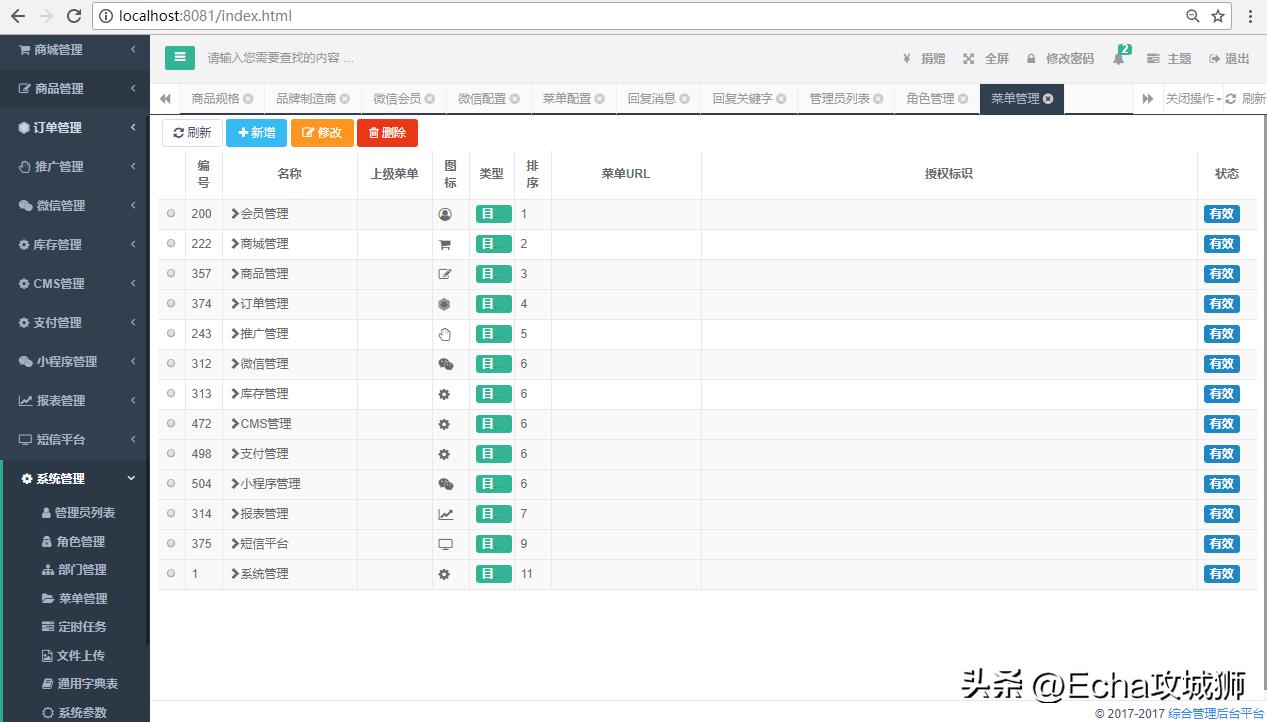Click the 删除 button

[387, 132]
